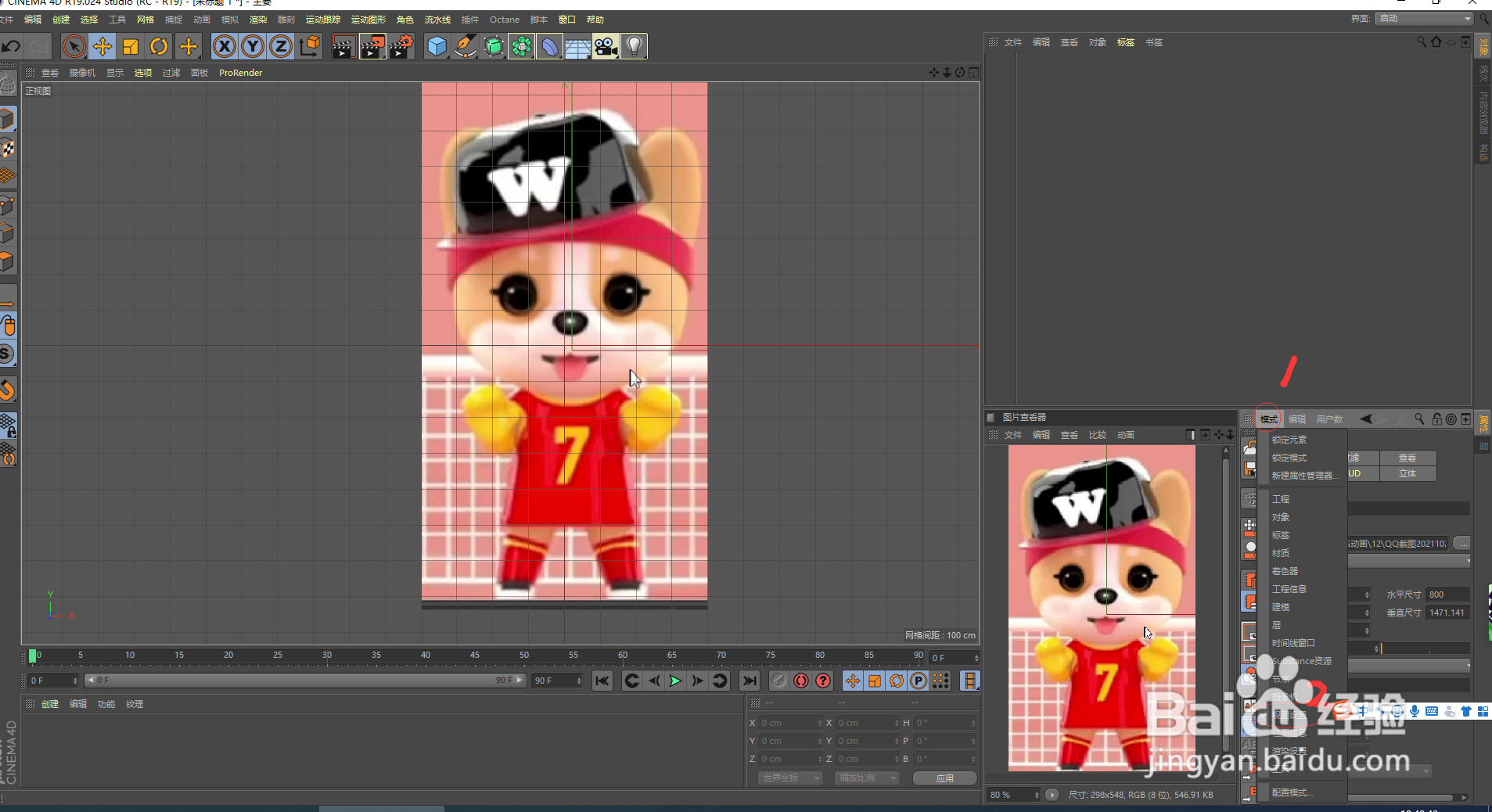Play the animation forward
Viewport: 1492px width, 812px height.
(675, 681)
